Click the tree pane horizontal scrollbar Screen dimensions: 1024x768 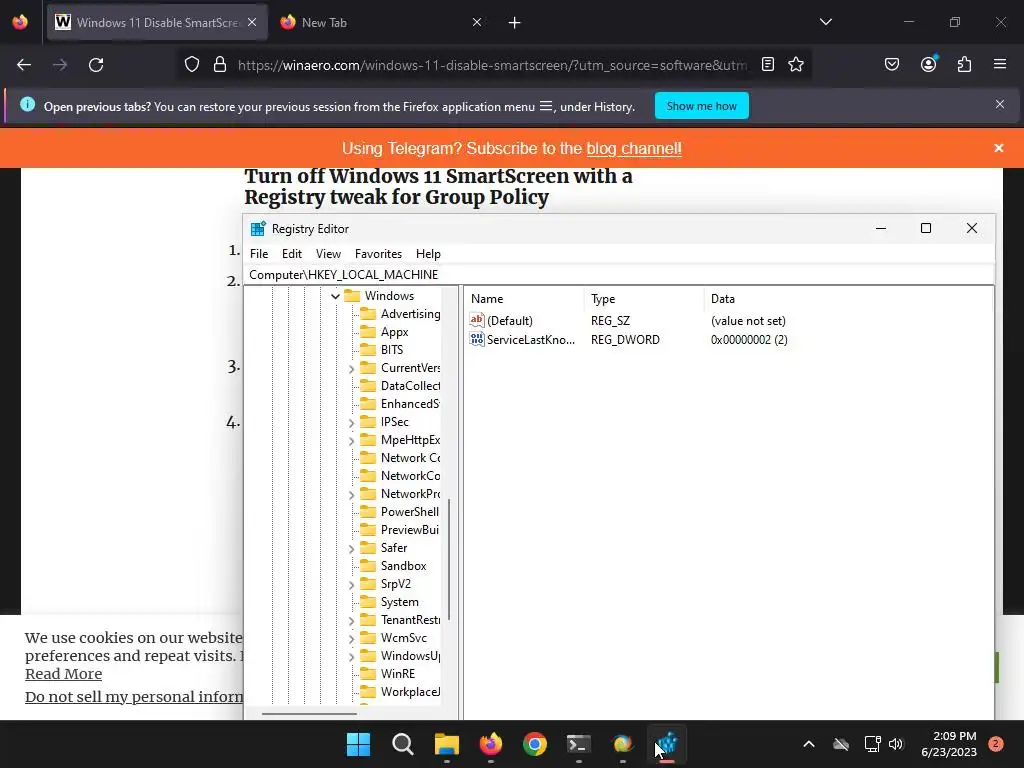pos(310,713)
